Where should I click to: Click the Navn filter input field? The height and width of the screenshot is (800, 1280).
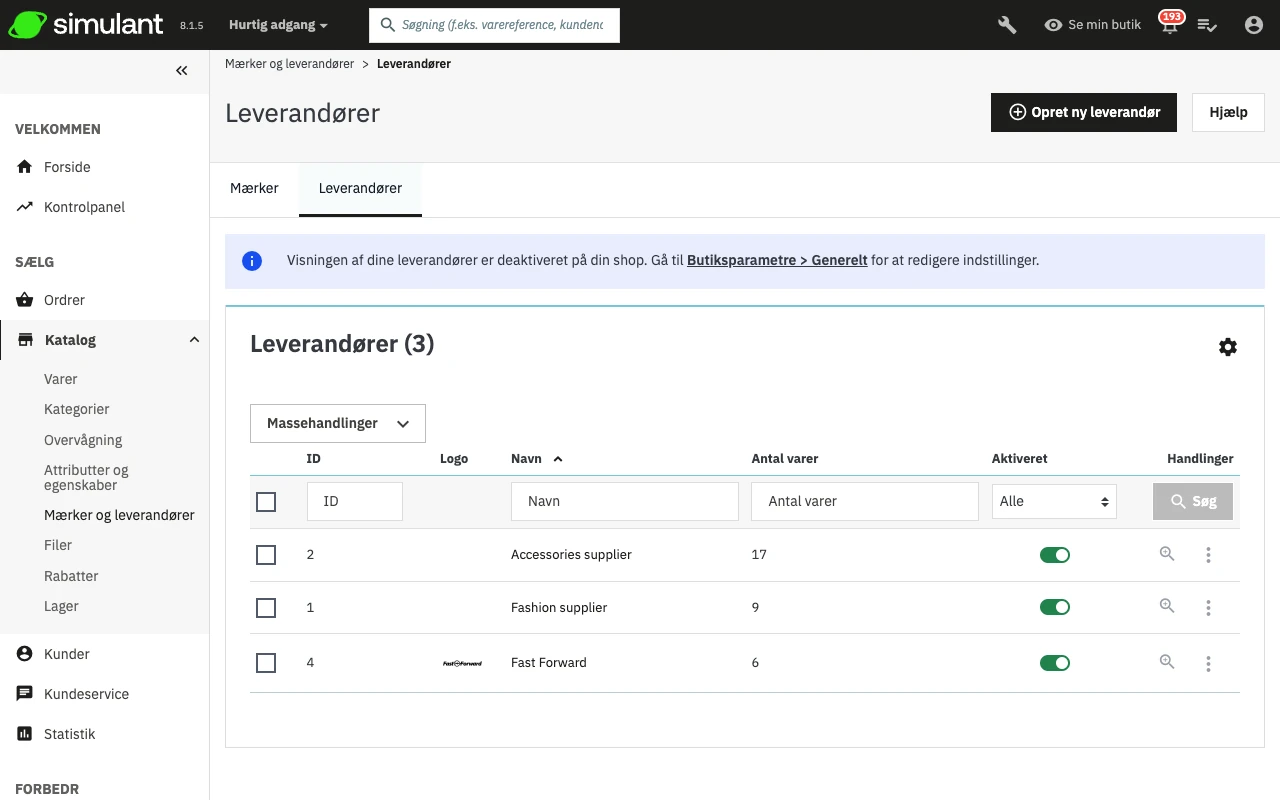624,502
